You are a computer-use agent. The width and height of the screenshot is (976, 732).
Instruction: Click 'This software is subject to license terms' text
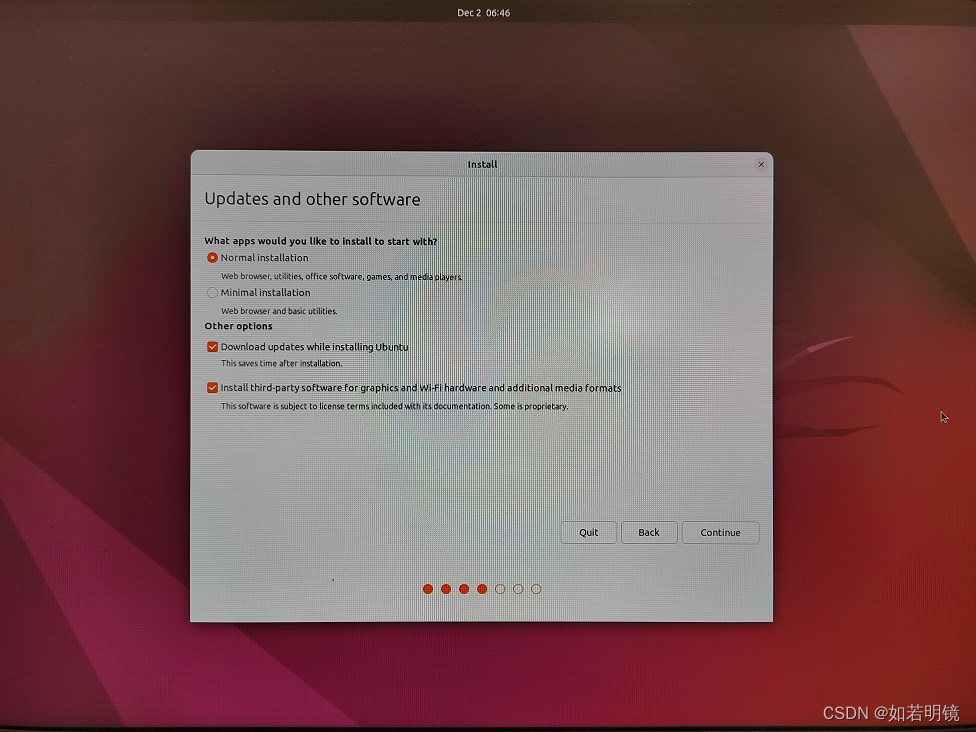pos(394,406)
